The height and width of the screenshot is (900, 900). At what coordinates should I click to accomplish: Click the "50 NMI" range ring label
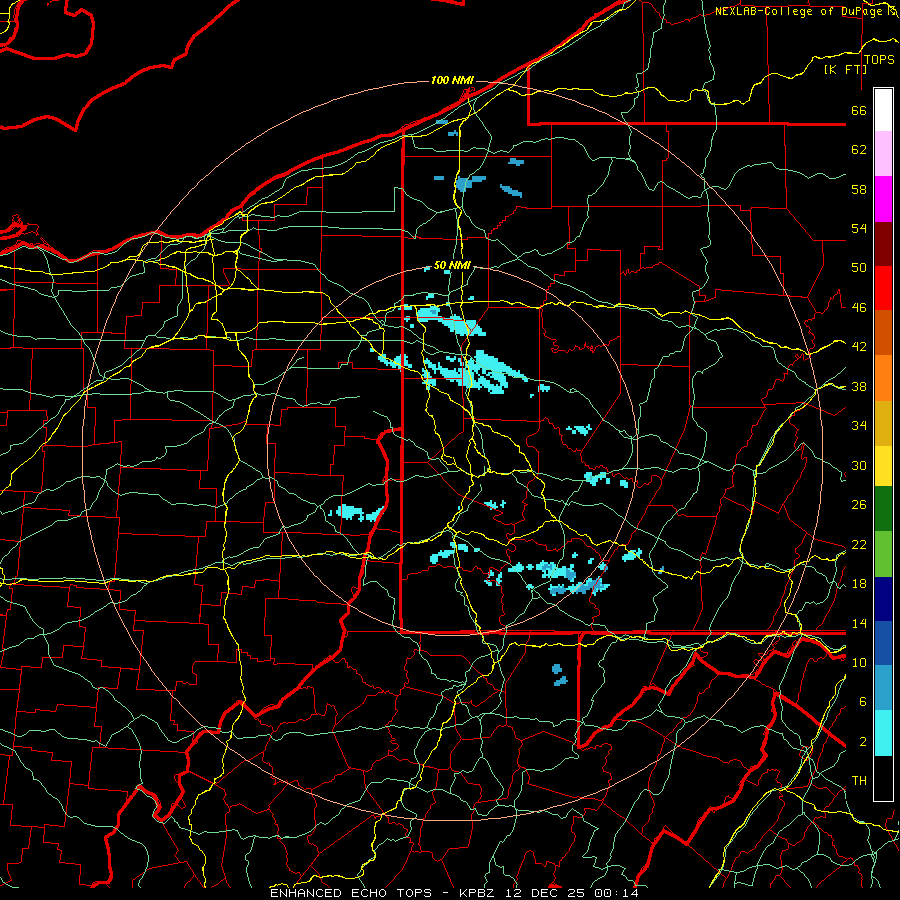452,265
